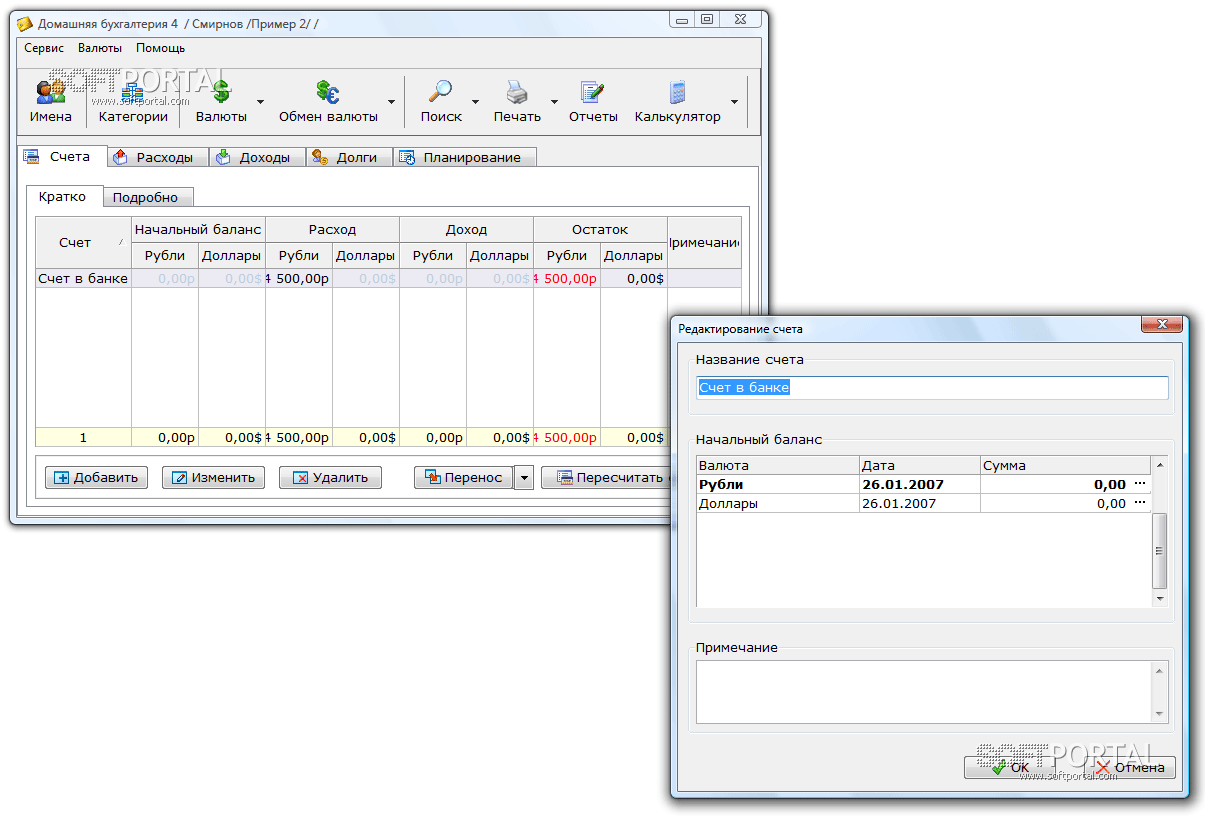
Task: Expand the Обмен валюты dropdown arrow
Action: coord(391,102)
